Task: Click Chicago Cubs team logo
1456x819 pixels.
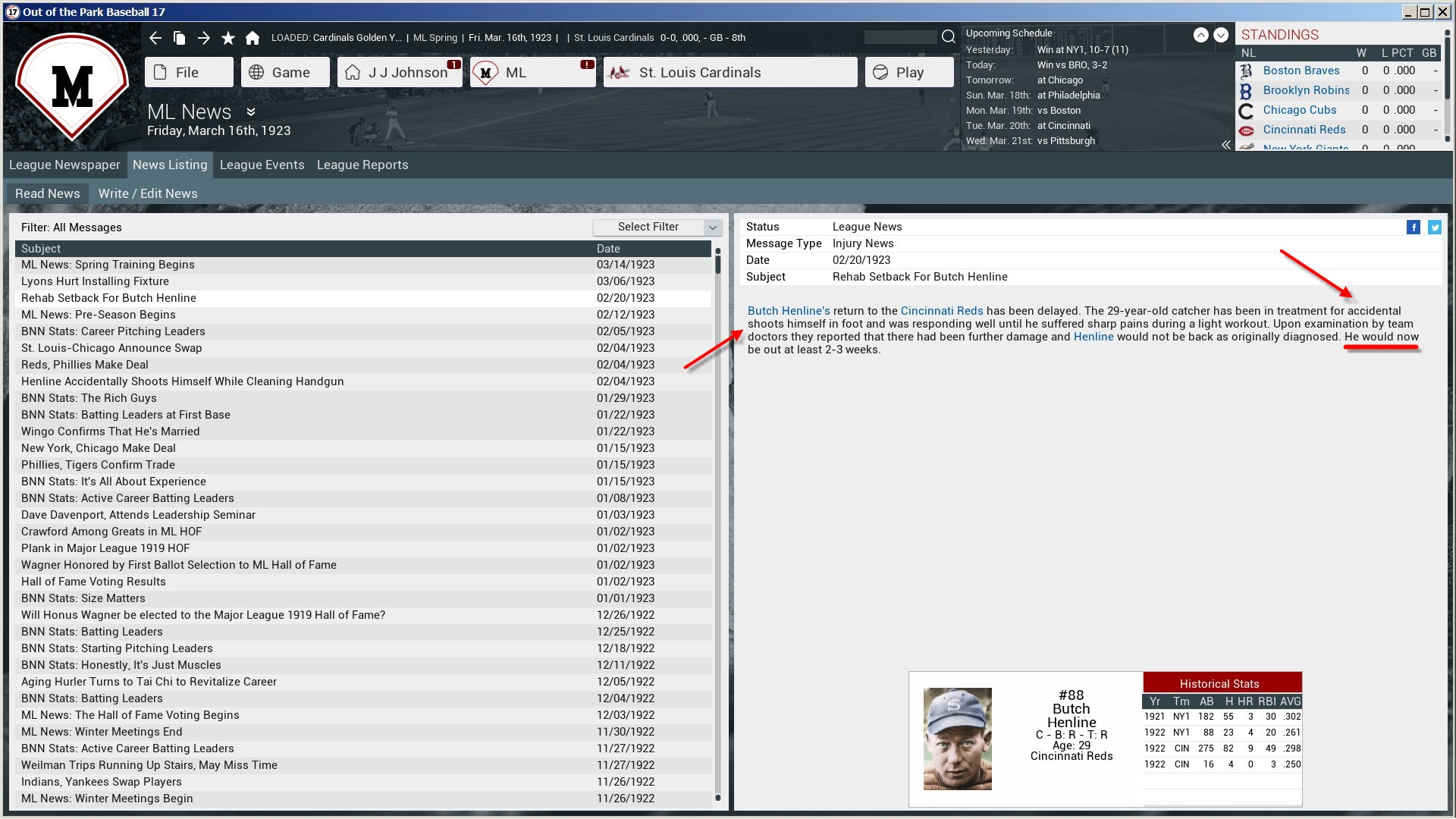Action: (x=1246, y=111)
